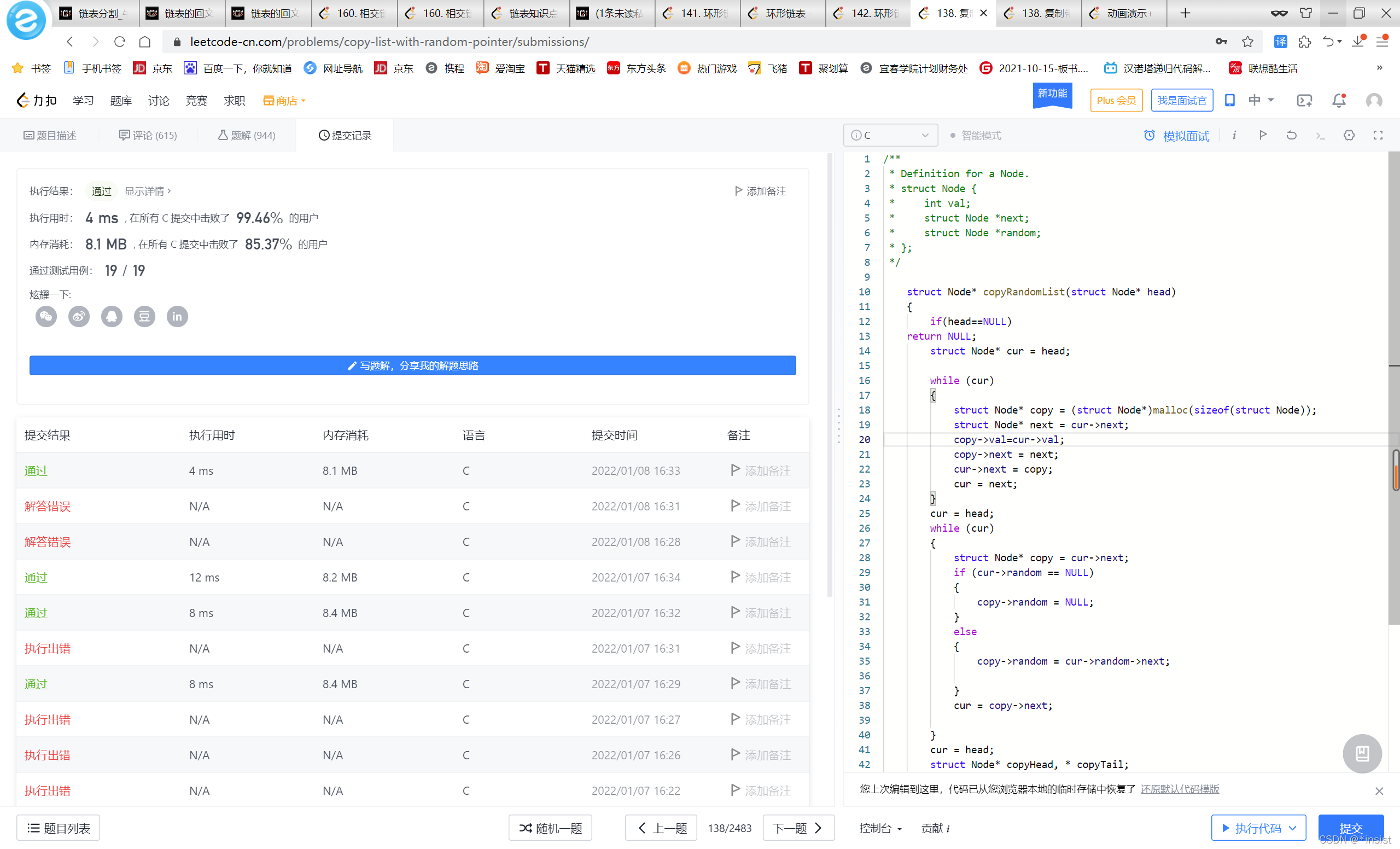Open the user avatar menu

coord(1374,101)
